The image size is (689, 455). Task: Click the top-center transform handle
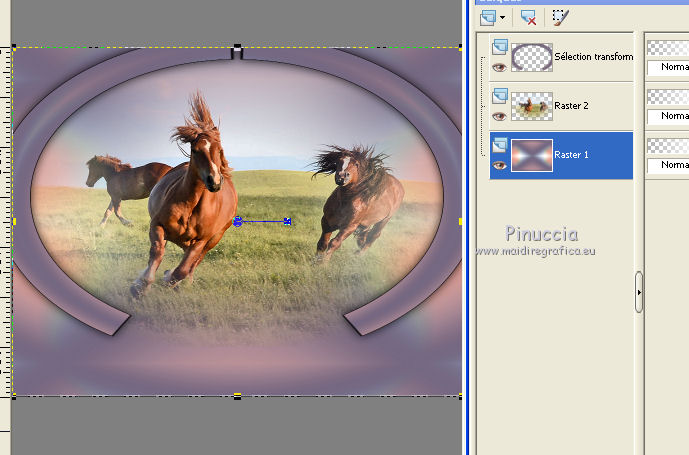point(237,46)
